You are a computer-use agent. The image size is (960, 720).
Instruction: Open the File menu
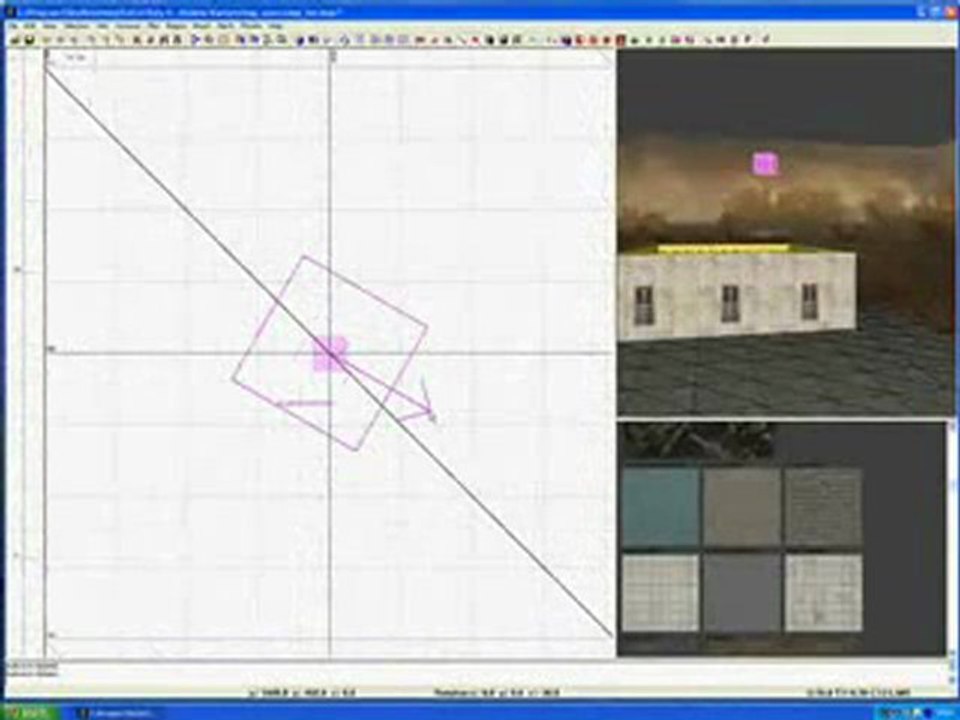click(12, 26)
